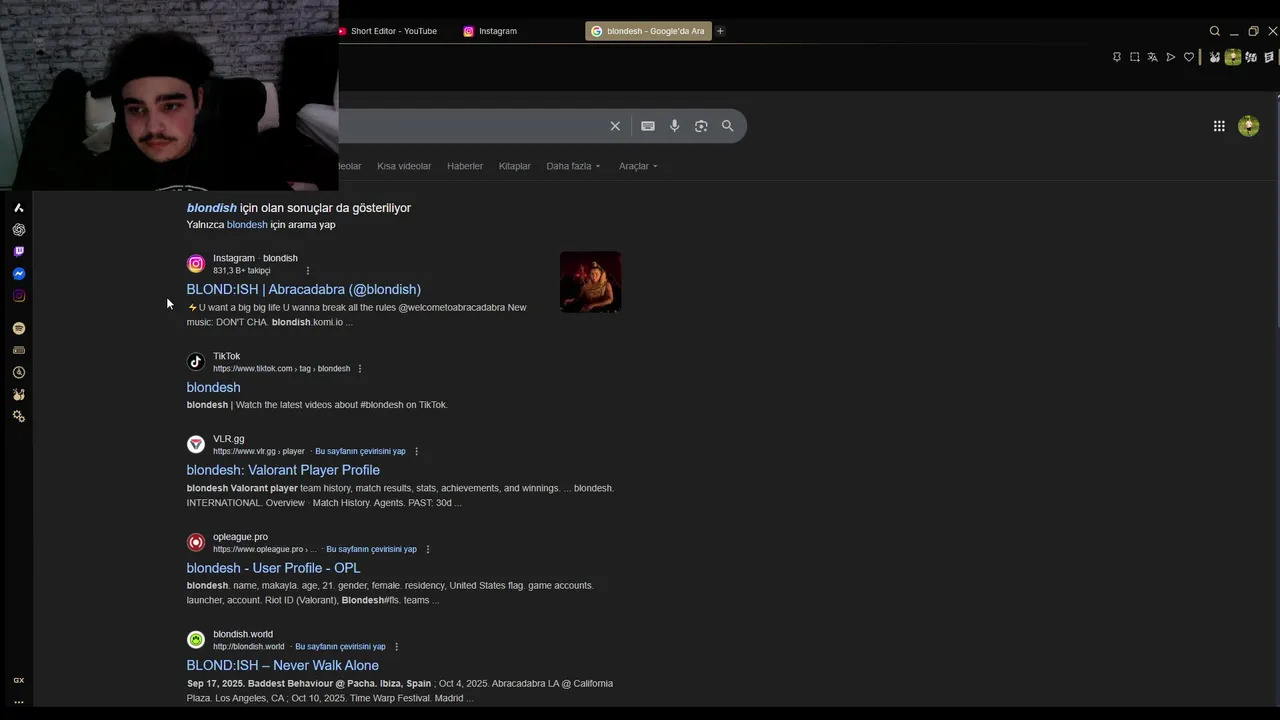Click the VLR.gg site favicon
The image size is (1280, 720).
pyautogui.click(x=196, y=444)
